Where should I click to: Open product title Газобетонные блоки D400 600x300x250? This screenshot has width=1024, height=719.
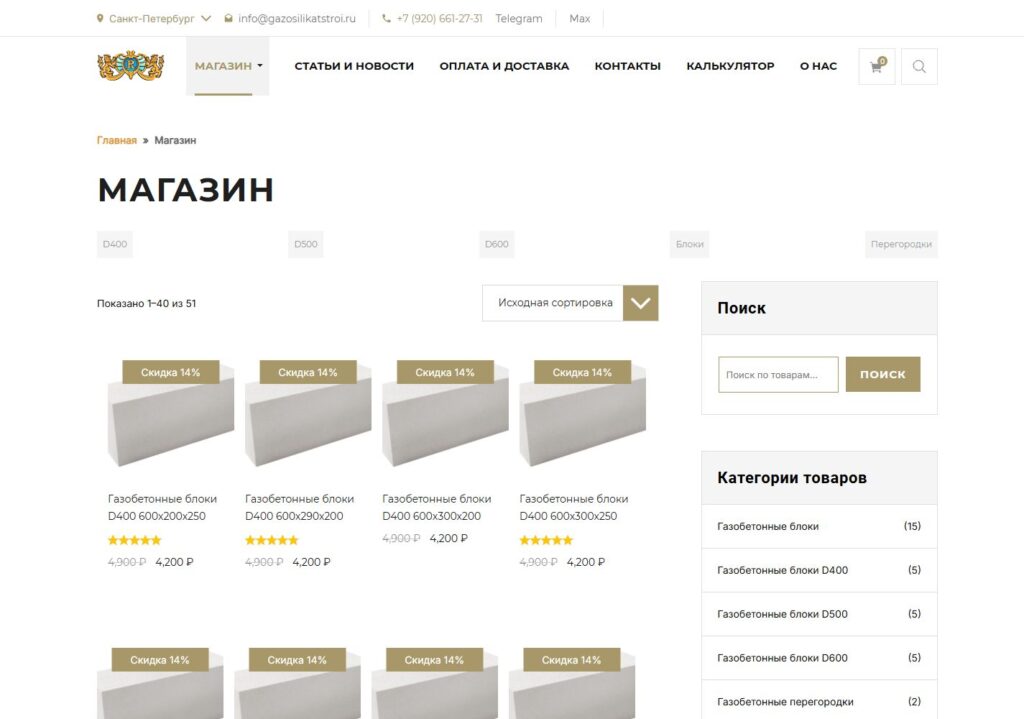(574, 507)
